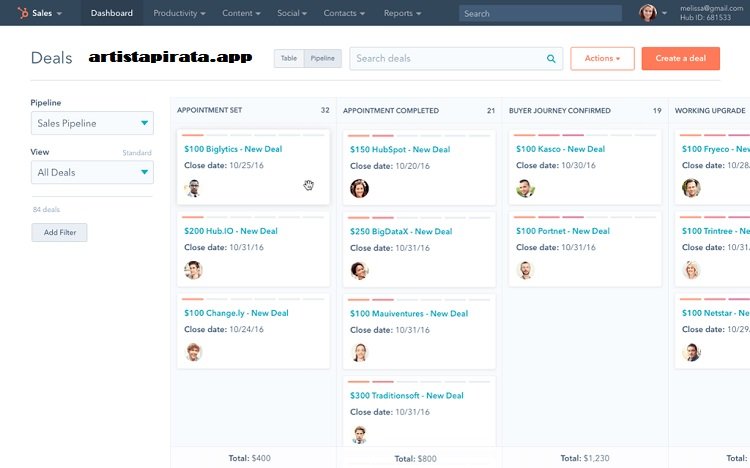Viewport: 750px width, 468px height.
Task: Click owner avatar on Hub.IO deal
Action: tap(193, 270)
